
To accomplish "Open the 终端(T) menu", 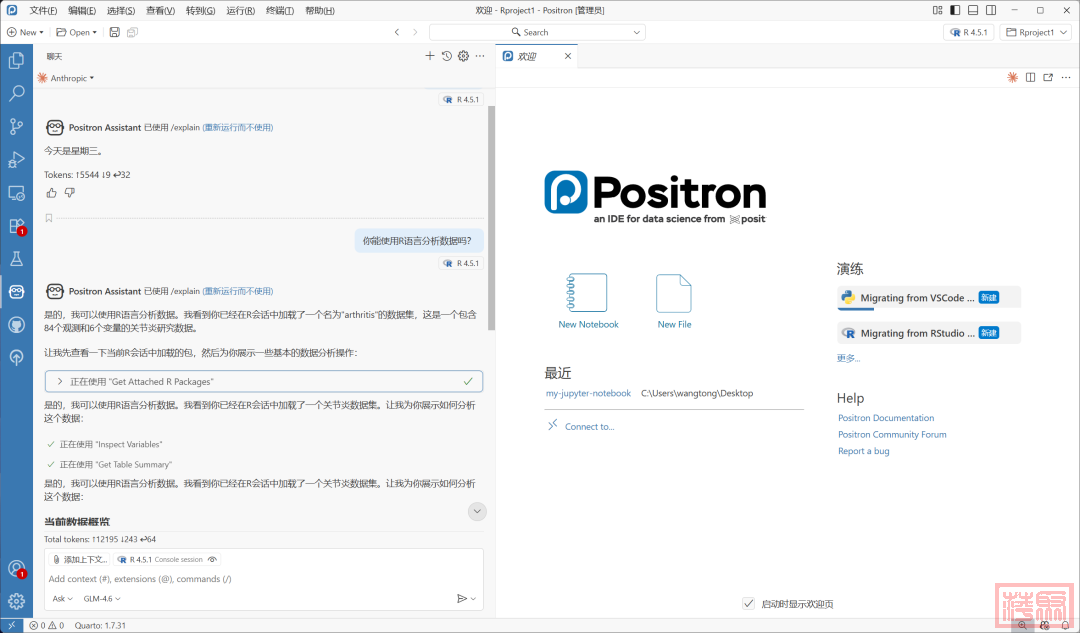I will click(280, 10).
